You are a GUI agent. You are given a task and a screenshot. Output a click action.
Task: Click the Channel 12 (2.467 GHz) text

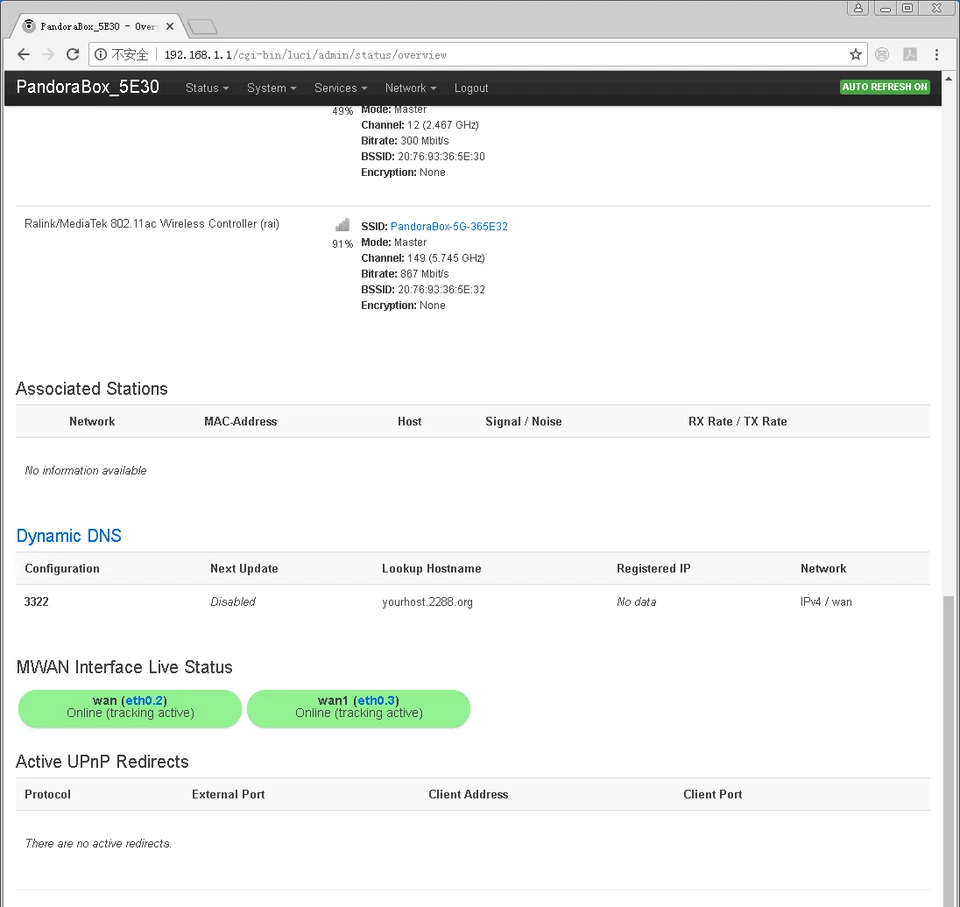point(420,125)
